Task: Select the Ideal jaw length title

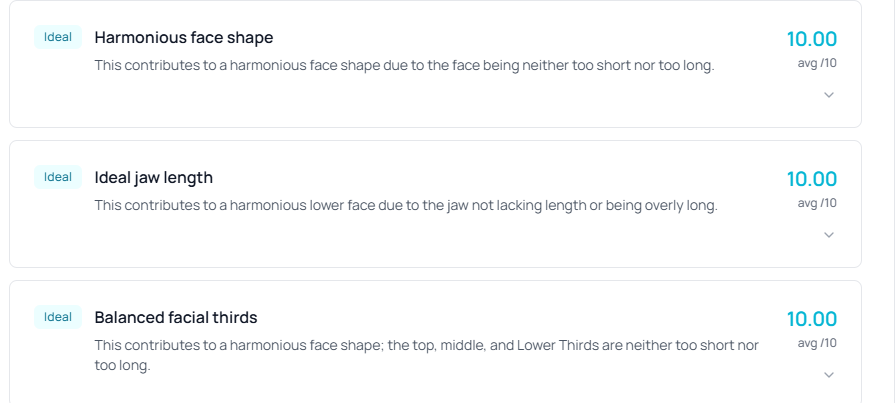Action: point(153,177)
